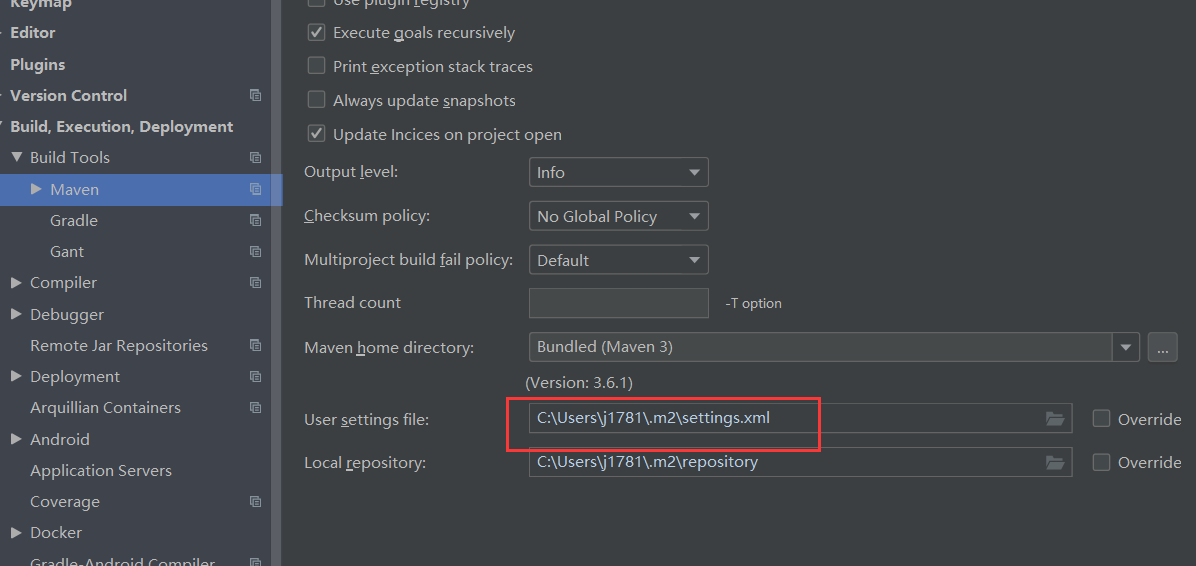
Task: Expand Maven home directory dropdown arrow
Action: click(x=1126, y=347)
